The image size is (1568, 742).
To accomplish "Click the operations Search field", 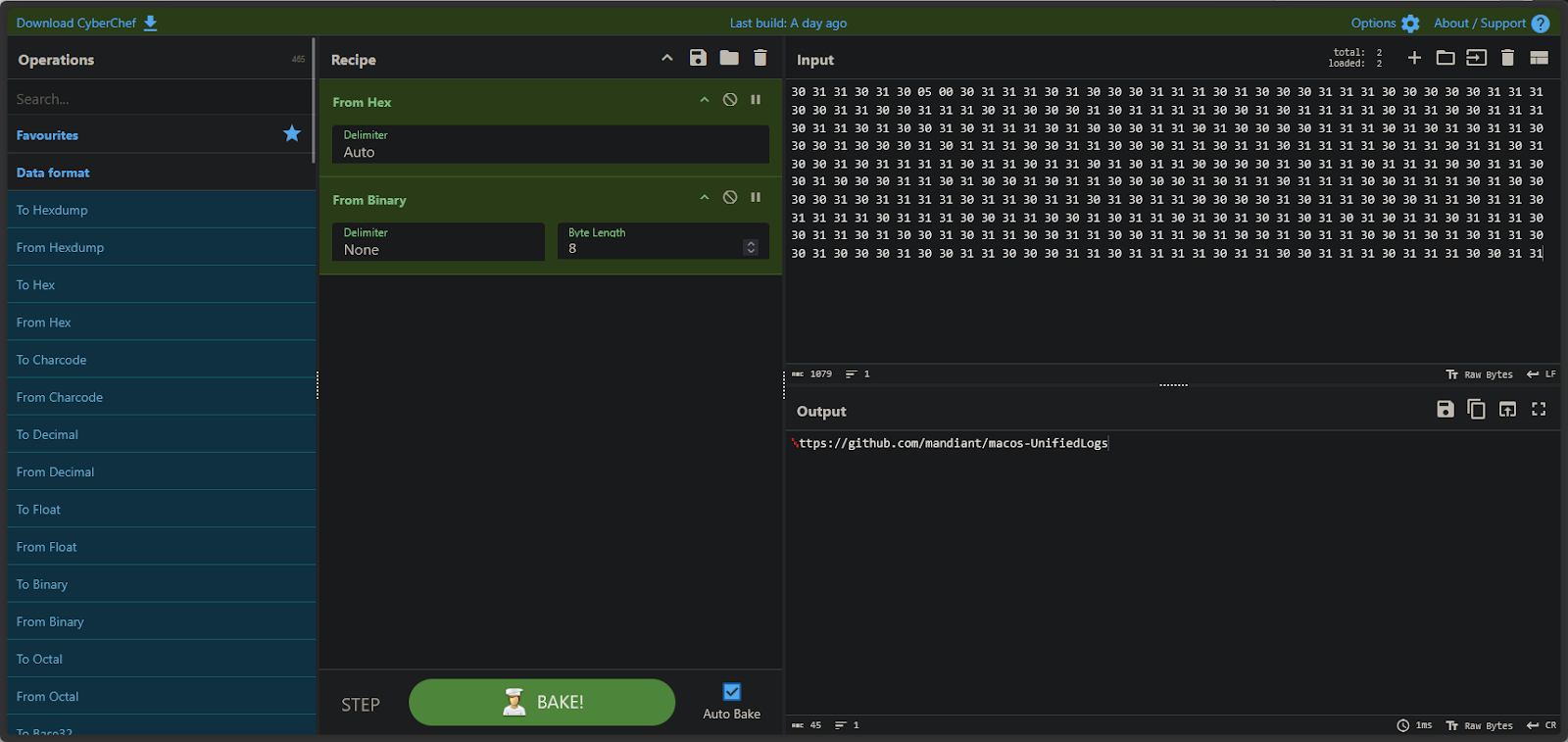I will tap(160, 99).
